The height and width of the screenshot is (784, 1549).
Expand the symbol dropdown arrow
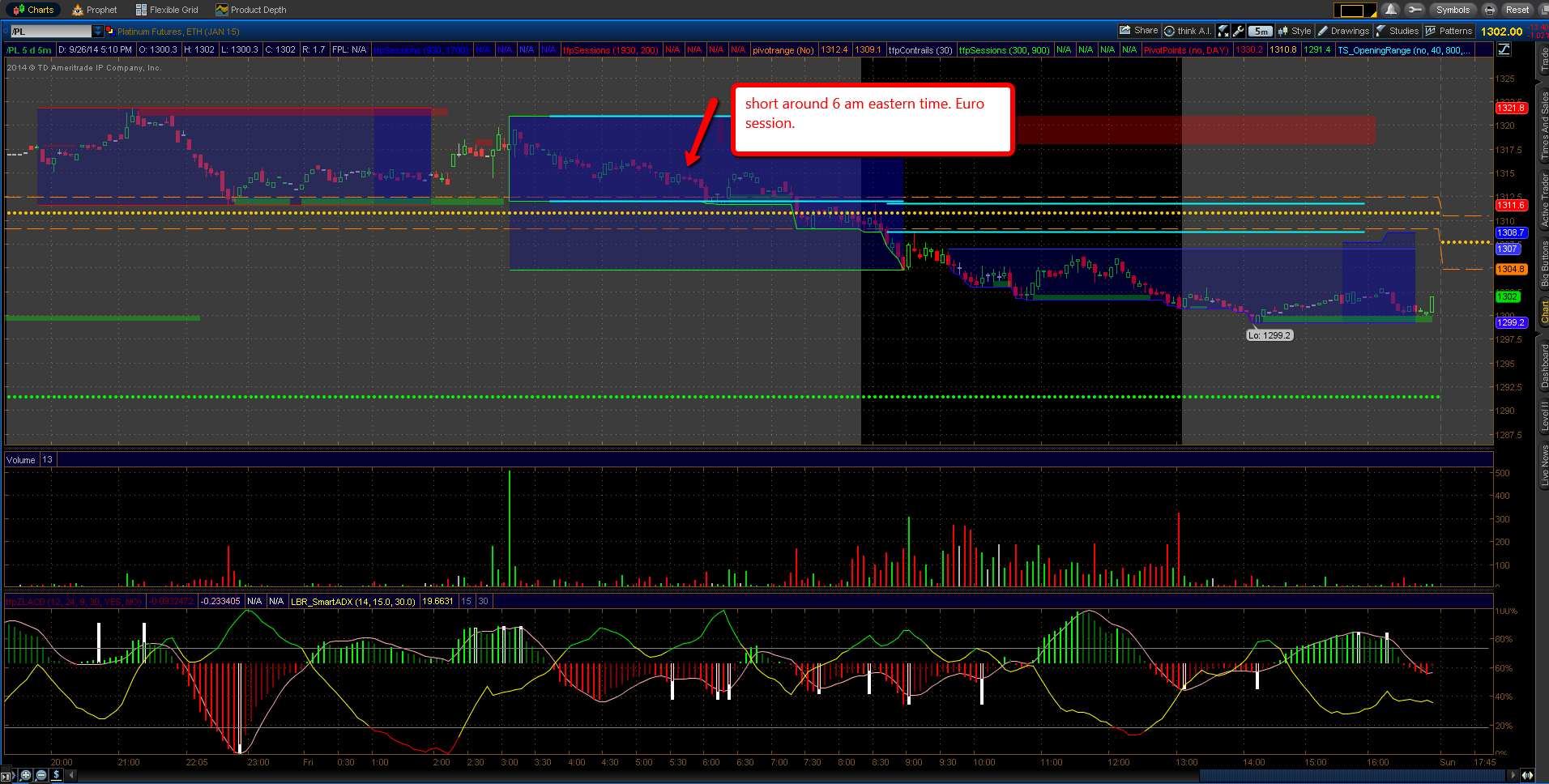tap(98, 32)
